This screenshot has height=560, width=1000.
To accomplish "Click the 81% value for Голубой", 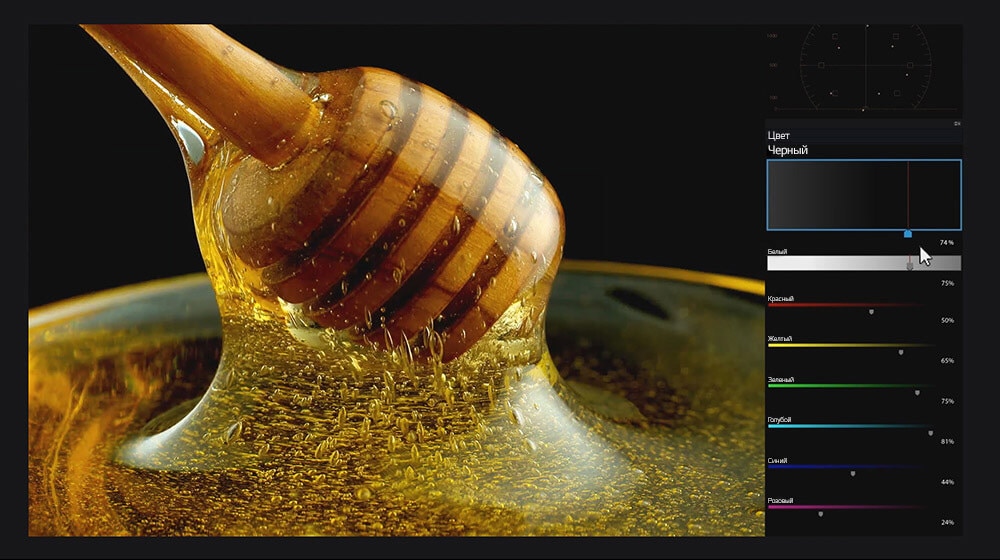I will (947, 441).
